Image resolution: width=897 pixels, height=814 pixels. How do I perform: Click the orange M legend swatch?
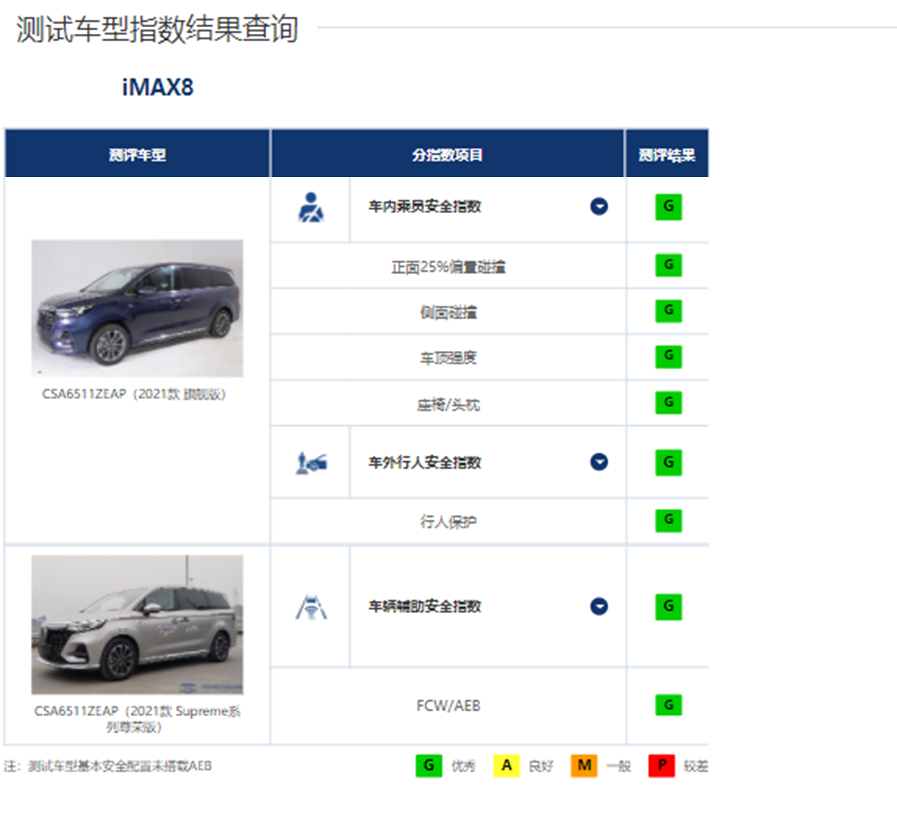584,765
